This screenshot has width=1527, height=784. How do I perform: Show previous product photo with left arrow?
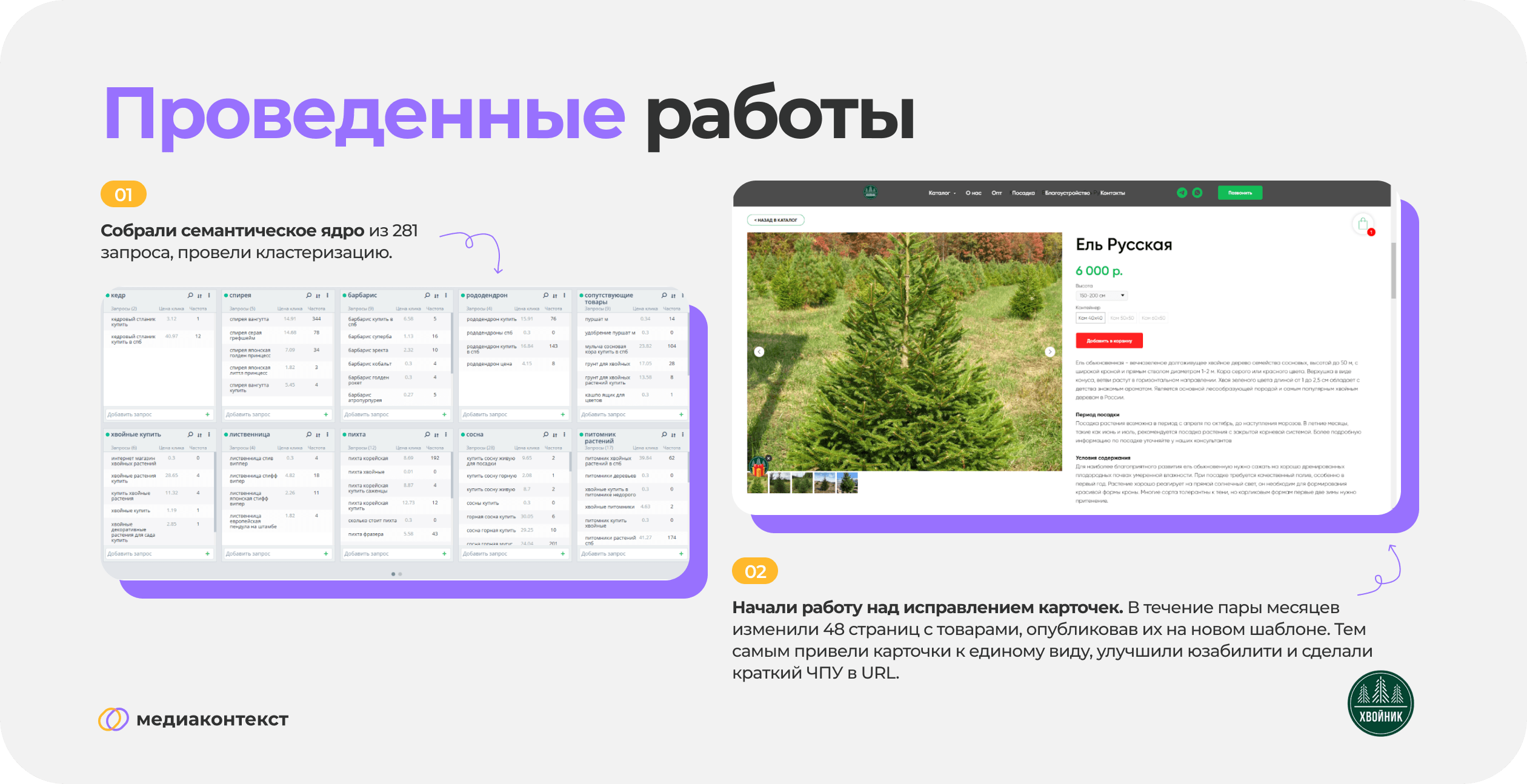(759, 351)
